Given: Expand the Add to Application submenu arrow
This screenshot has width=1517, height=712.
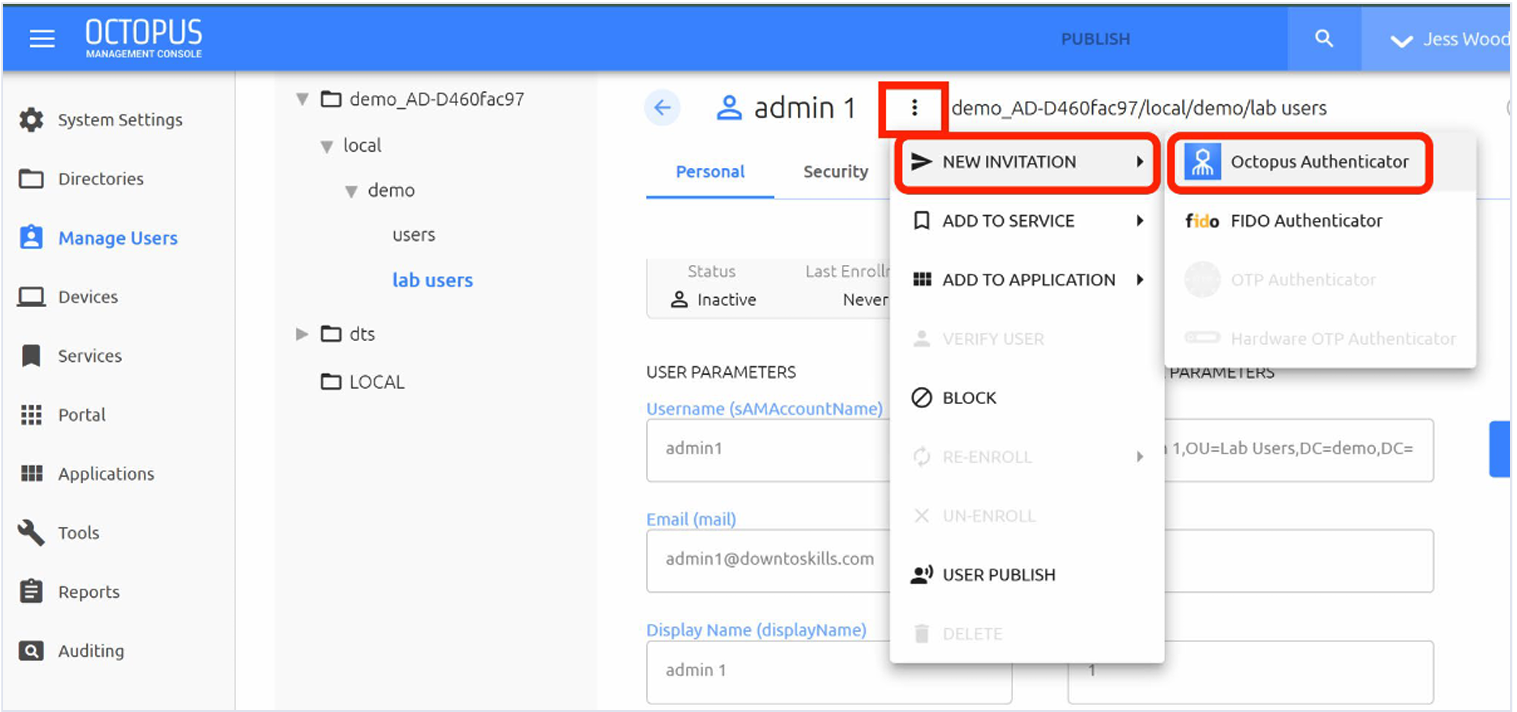Looking at the screenshot, I should click(x=1140, y=280).
